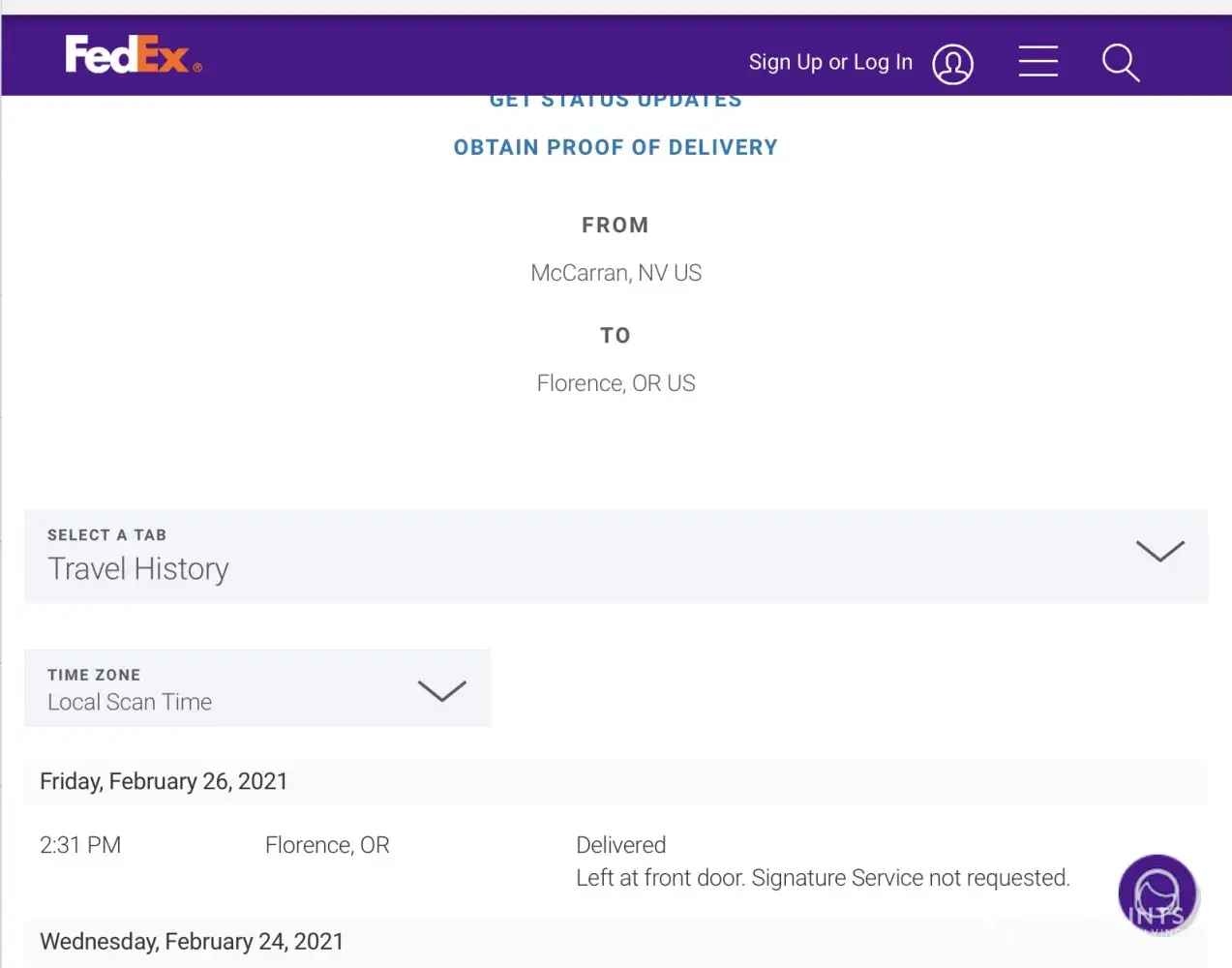The height and width of the screenshot is (968, 1232).
Task: Select the Travel History tab label
Action: [x=138, y=569]
